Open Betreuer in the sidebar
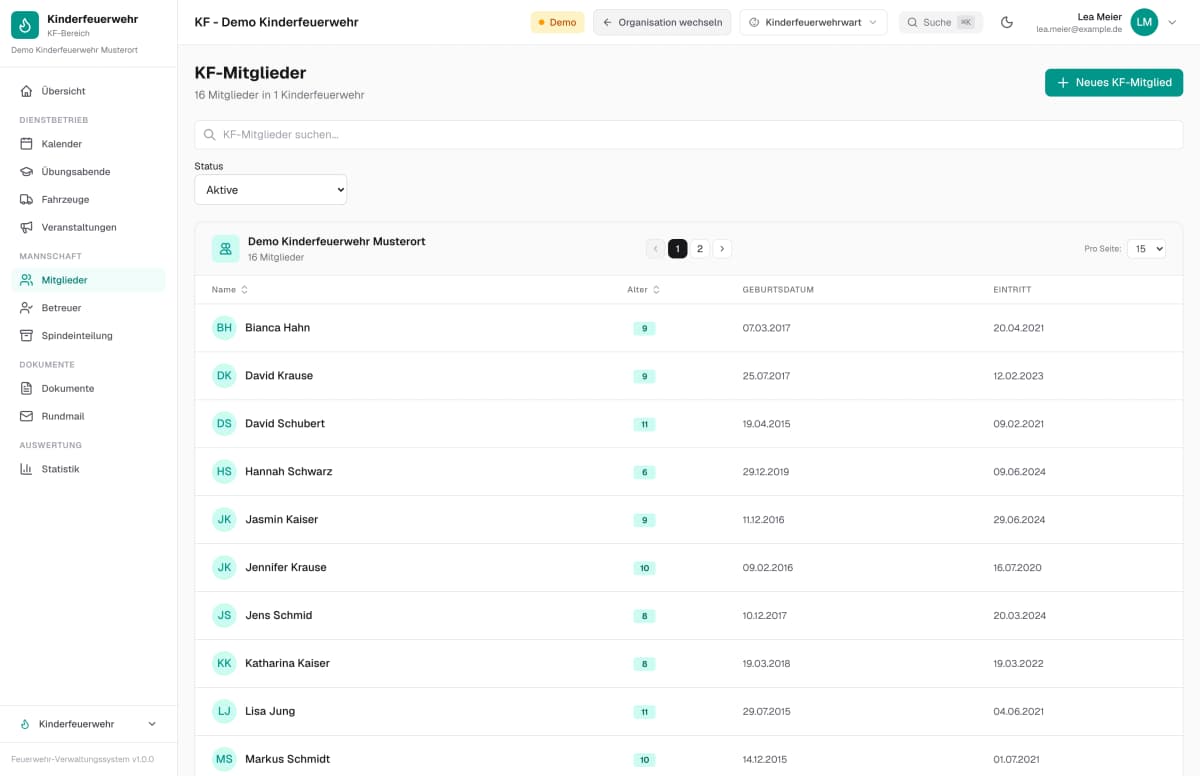The height and width of the screenshot is (776, 1200). [x=89, y=308]
